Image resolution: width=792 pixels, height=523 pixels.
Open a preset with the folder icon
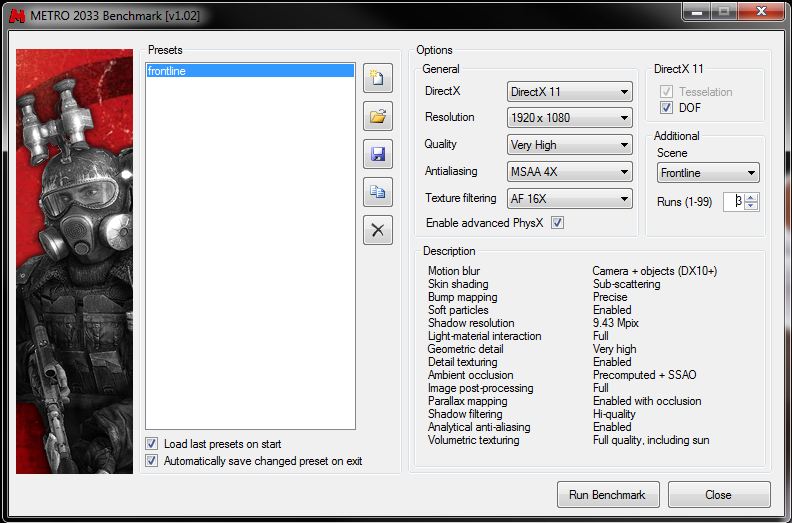(x=378, y=117)
